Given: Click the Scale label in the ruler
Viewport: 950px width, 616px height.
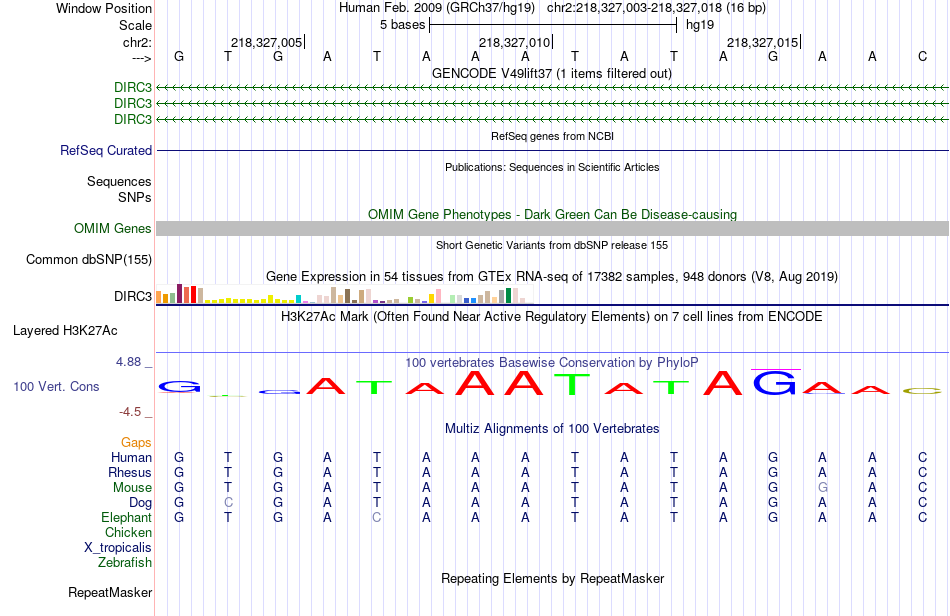Looking at the screenshot, I should (135, 25).
